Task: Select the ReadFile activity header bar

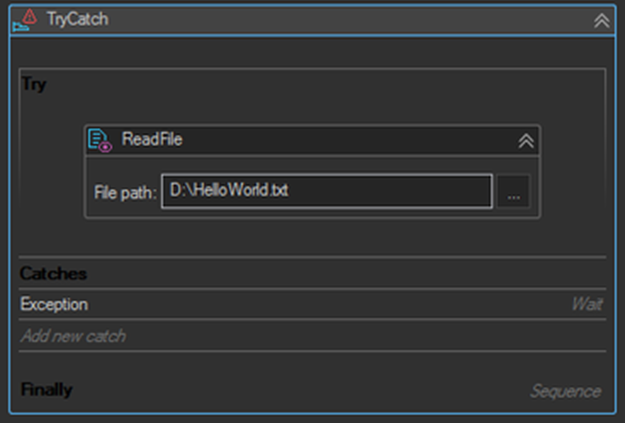Action: 312,140
